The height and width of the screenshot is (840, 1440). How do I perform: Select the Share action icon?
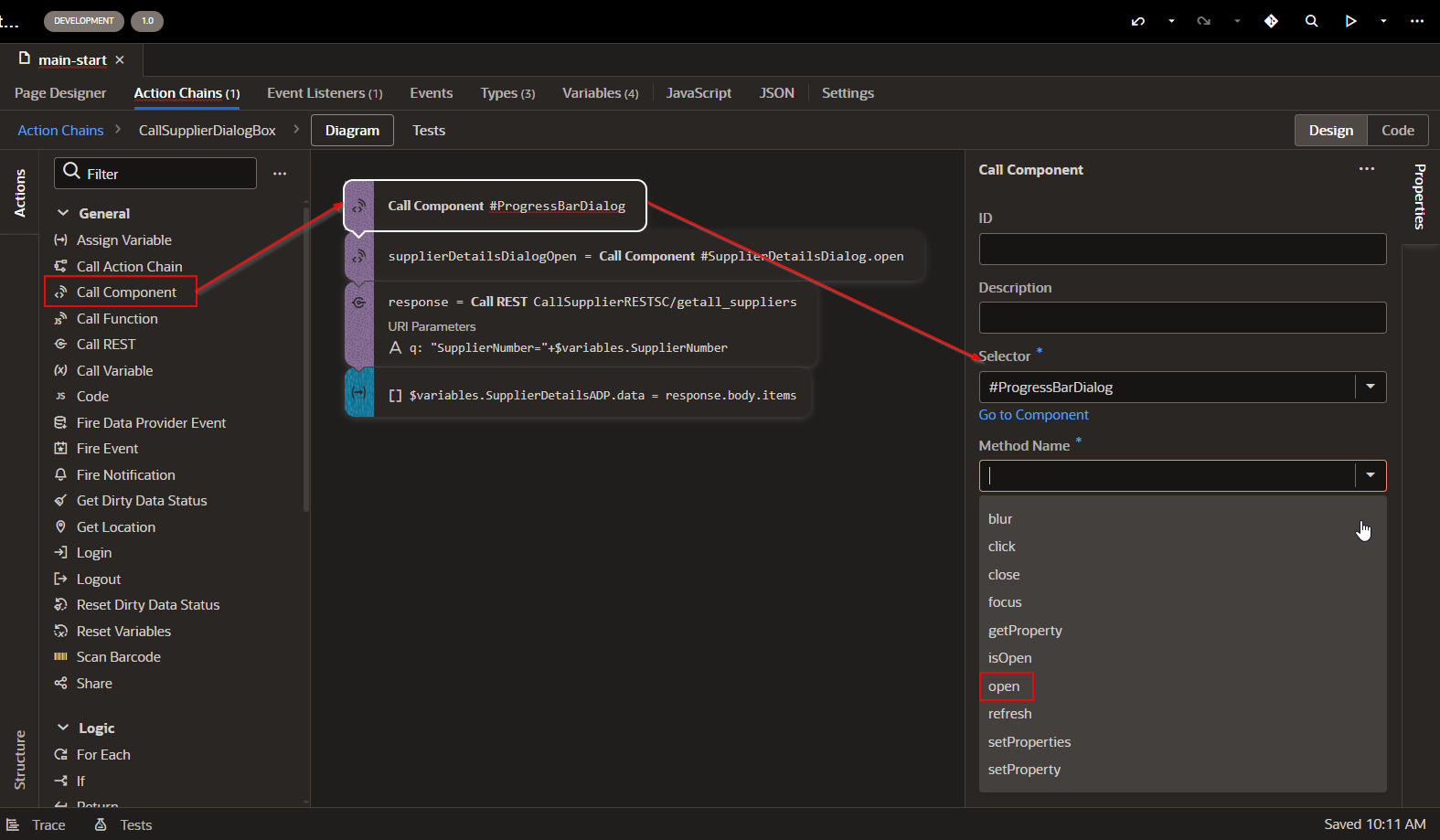[60, 683]
